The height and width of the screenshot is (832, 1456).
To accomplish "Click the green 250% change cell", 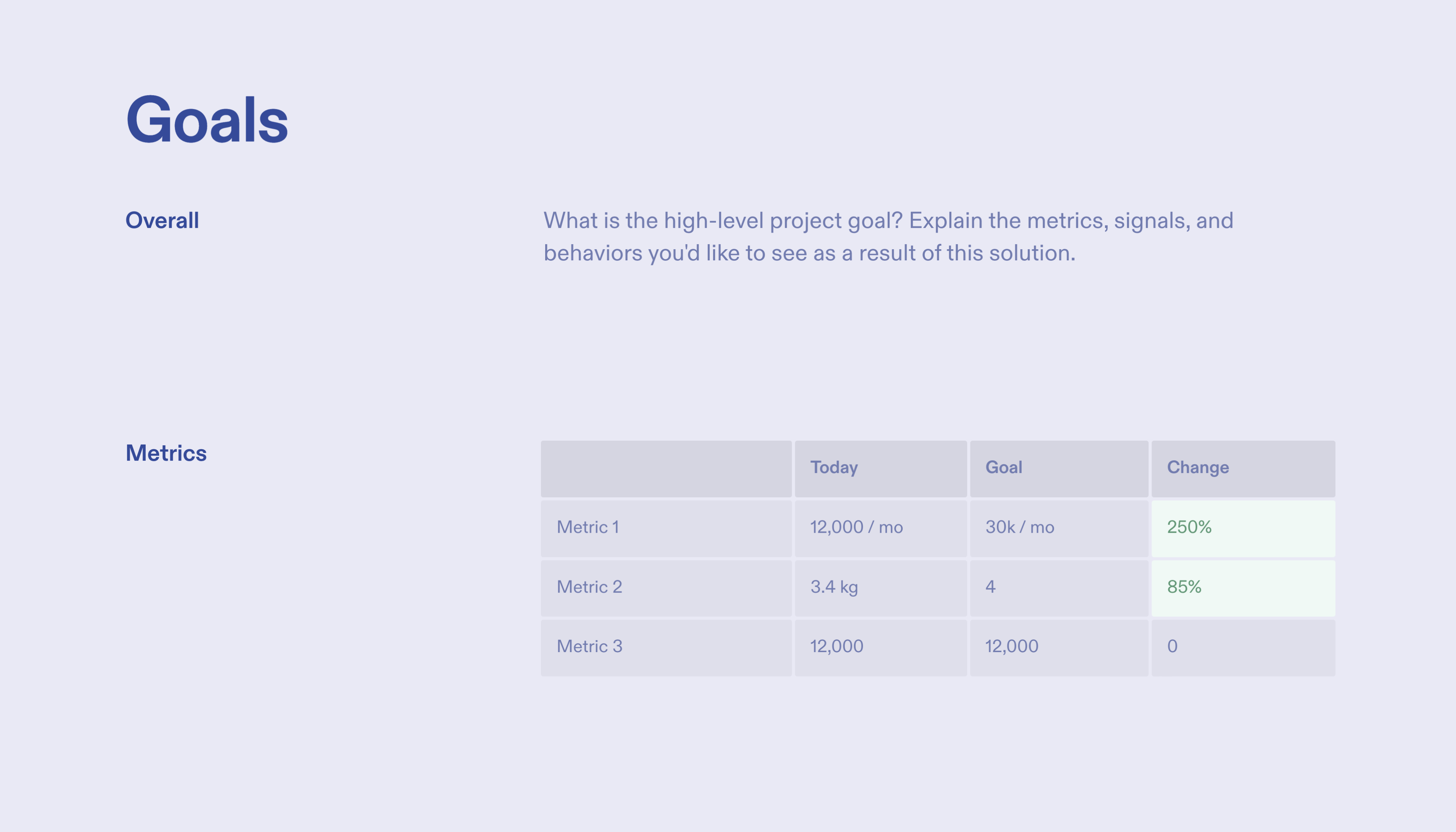I will [1189, 527].
